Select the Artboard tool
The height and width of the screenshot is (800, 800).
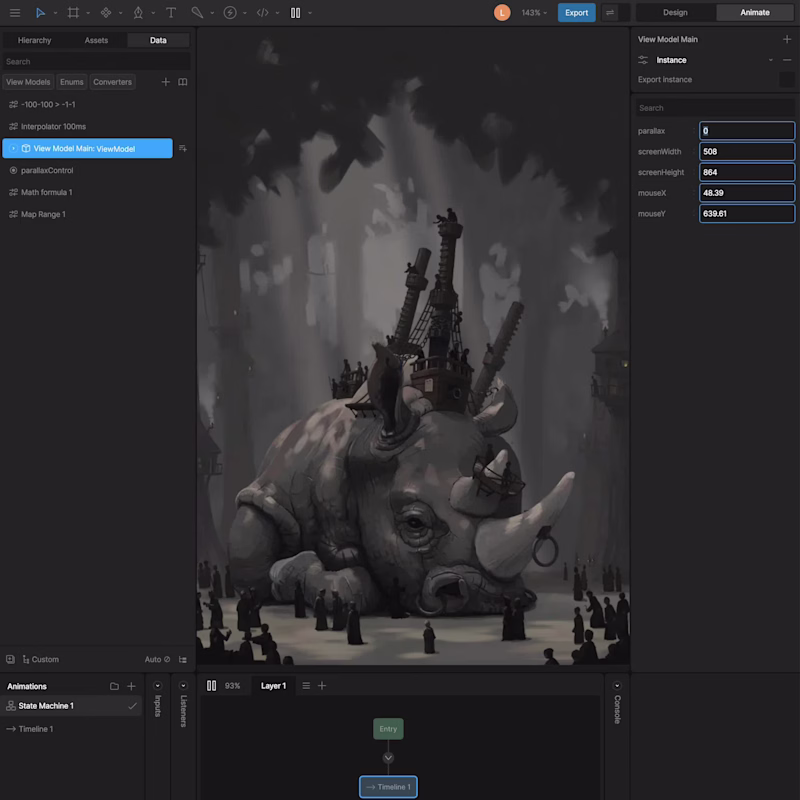pyautogui.click(x=72, y=13)
